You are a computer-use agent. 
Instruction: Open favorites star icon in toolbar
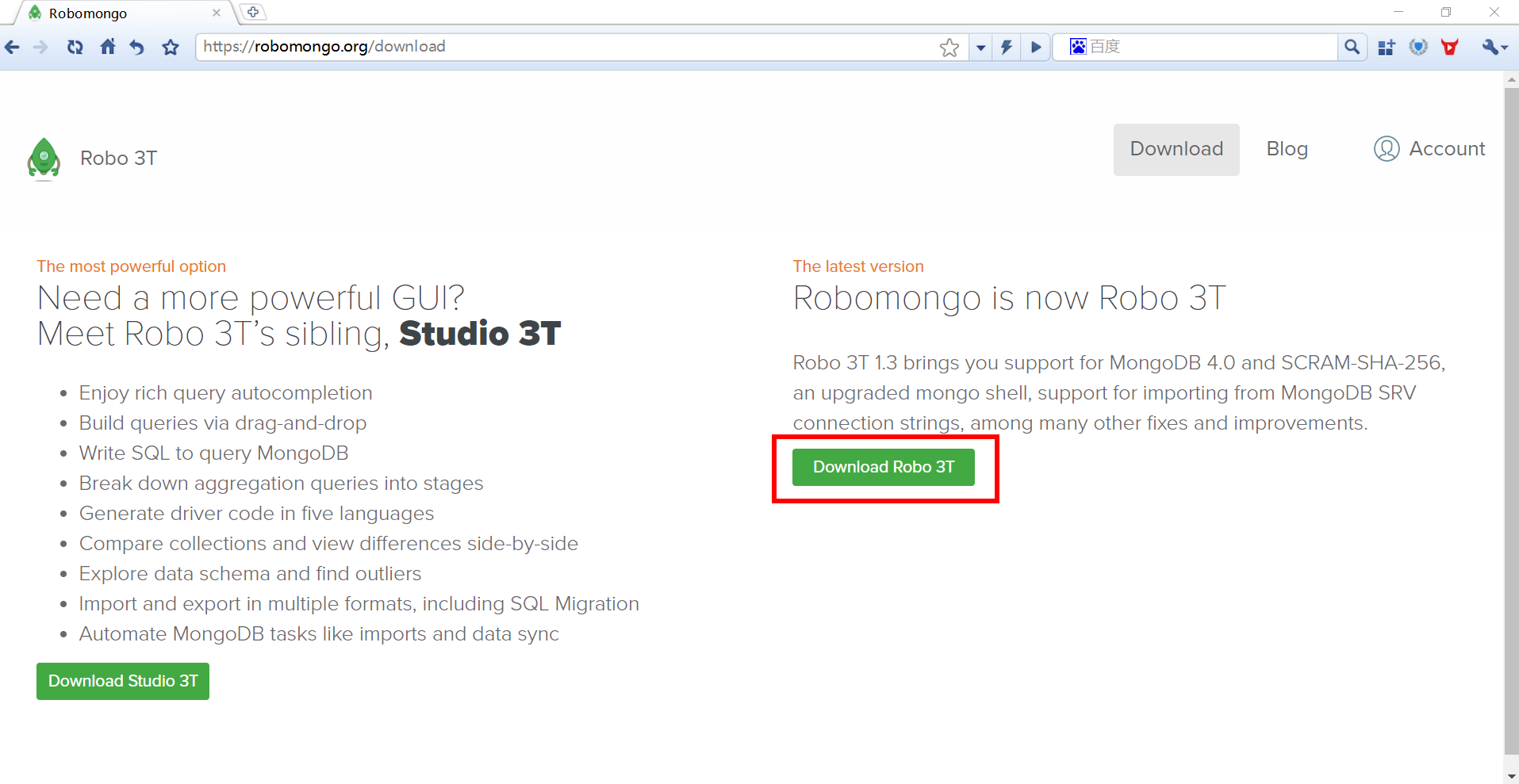pyautogui.click(x=171, y=48)
